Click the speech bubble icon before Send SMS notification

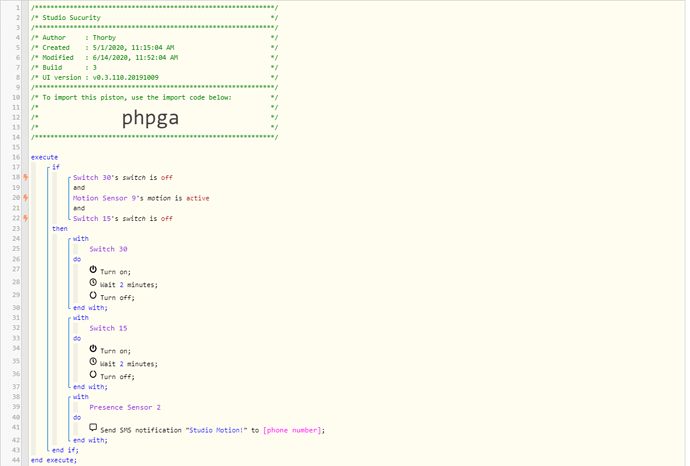tap(93, 427)
